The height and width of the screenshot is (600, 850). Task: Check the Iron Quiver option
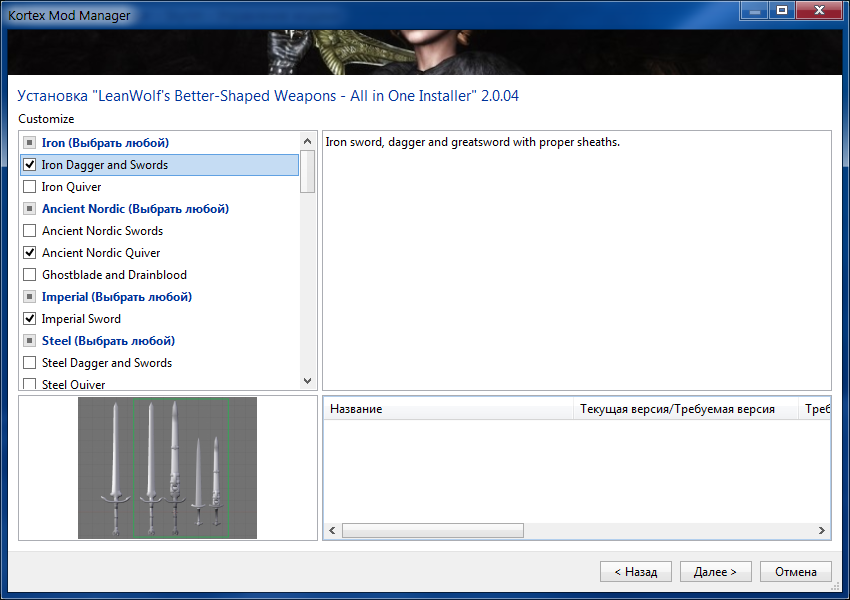click(30, 187)
